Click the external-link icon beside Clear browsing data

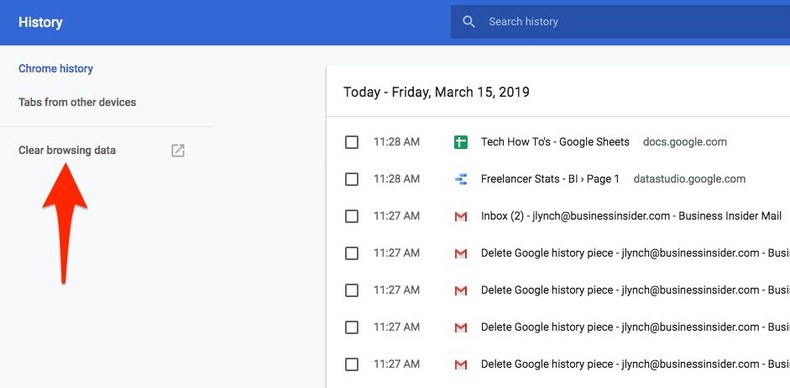tap(178, 150)
